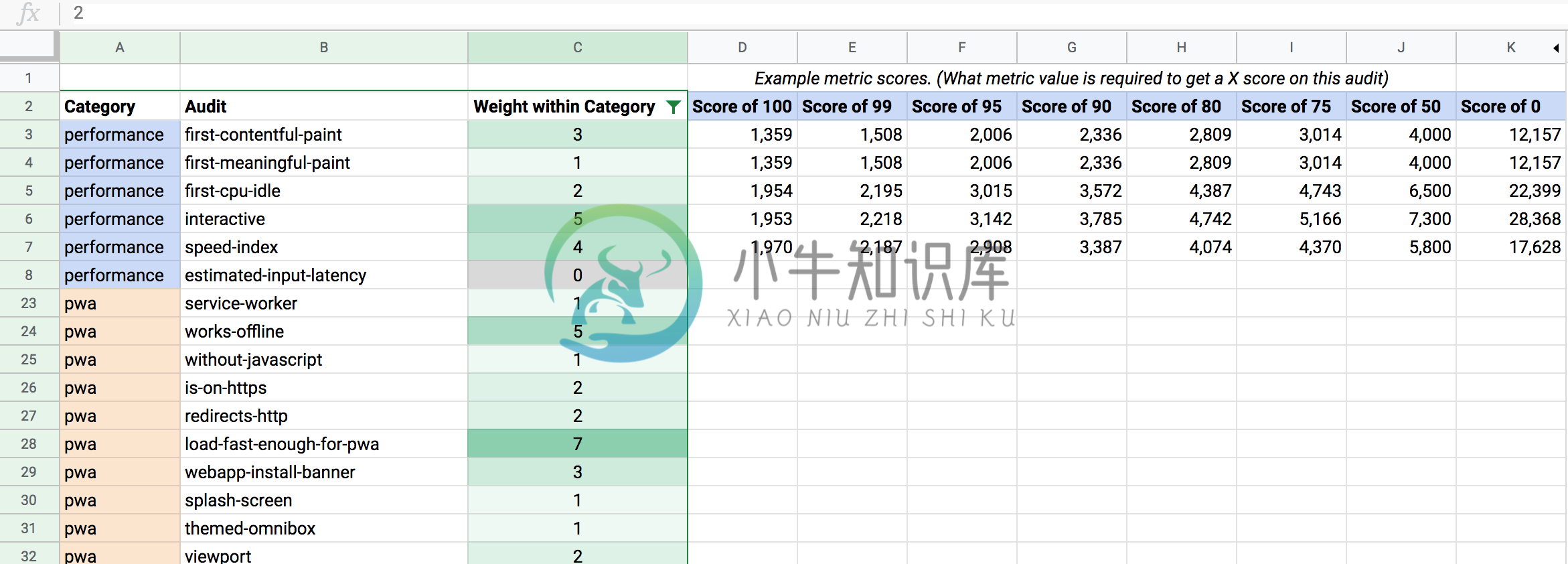Select column H header
The image size is (1568, 564).
click(x=1182, y=48)
